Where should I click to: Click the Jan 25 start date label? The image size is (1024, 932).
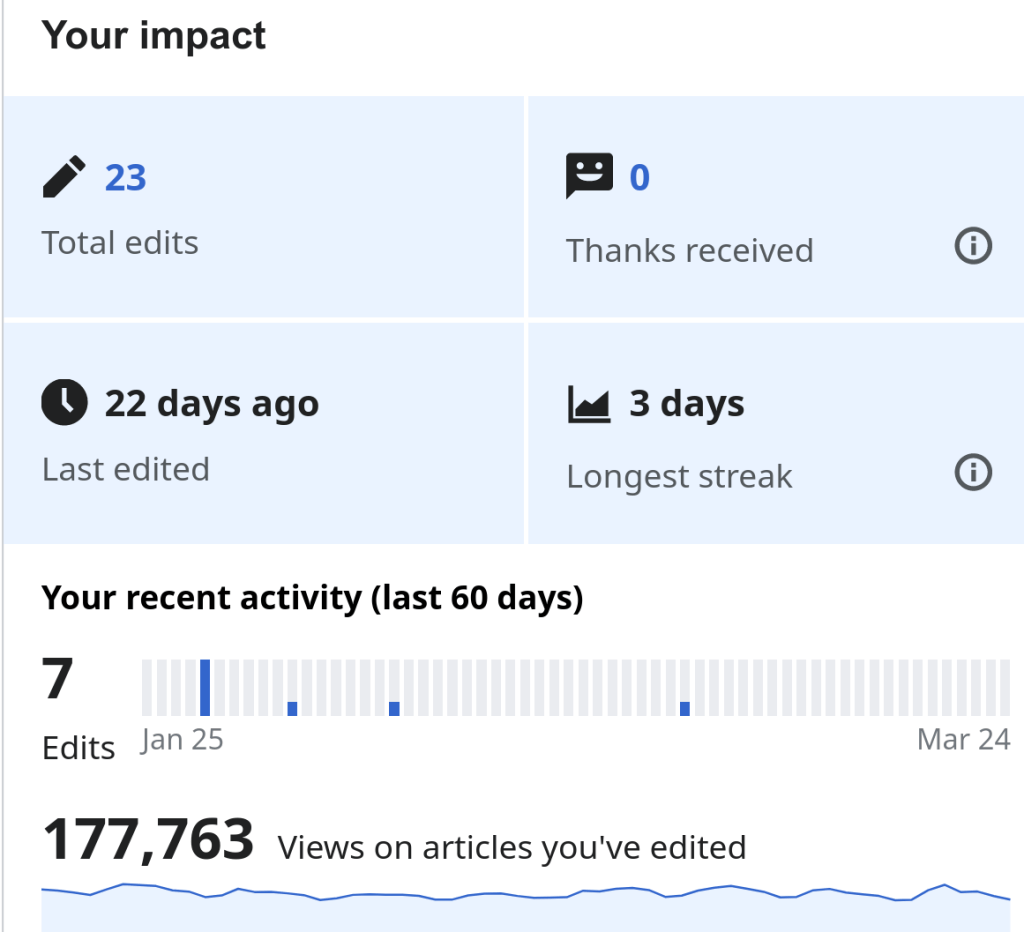point(182,740)
